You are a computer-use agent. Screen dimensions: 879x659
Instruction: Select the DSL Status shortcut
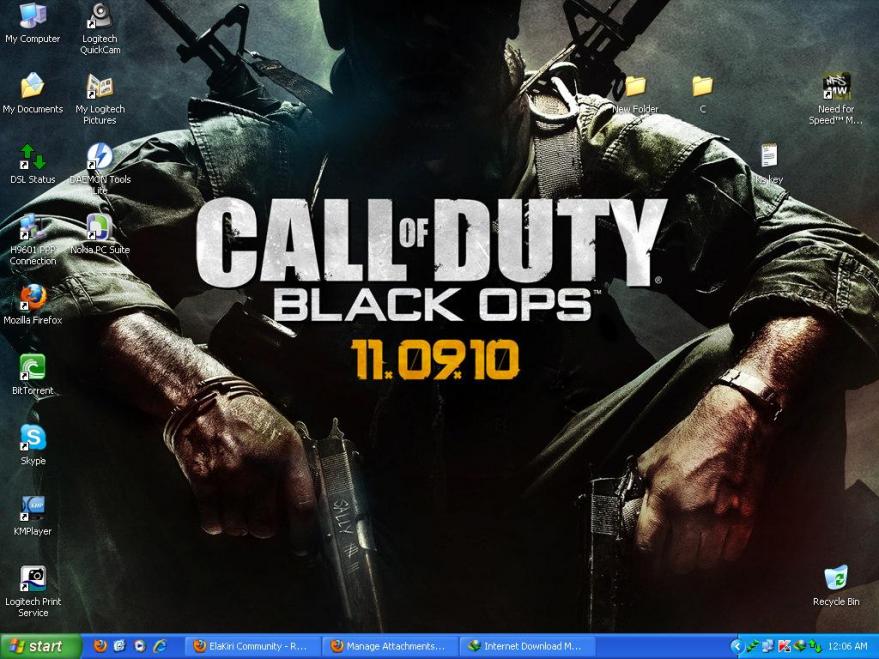[x=33, y=164]
